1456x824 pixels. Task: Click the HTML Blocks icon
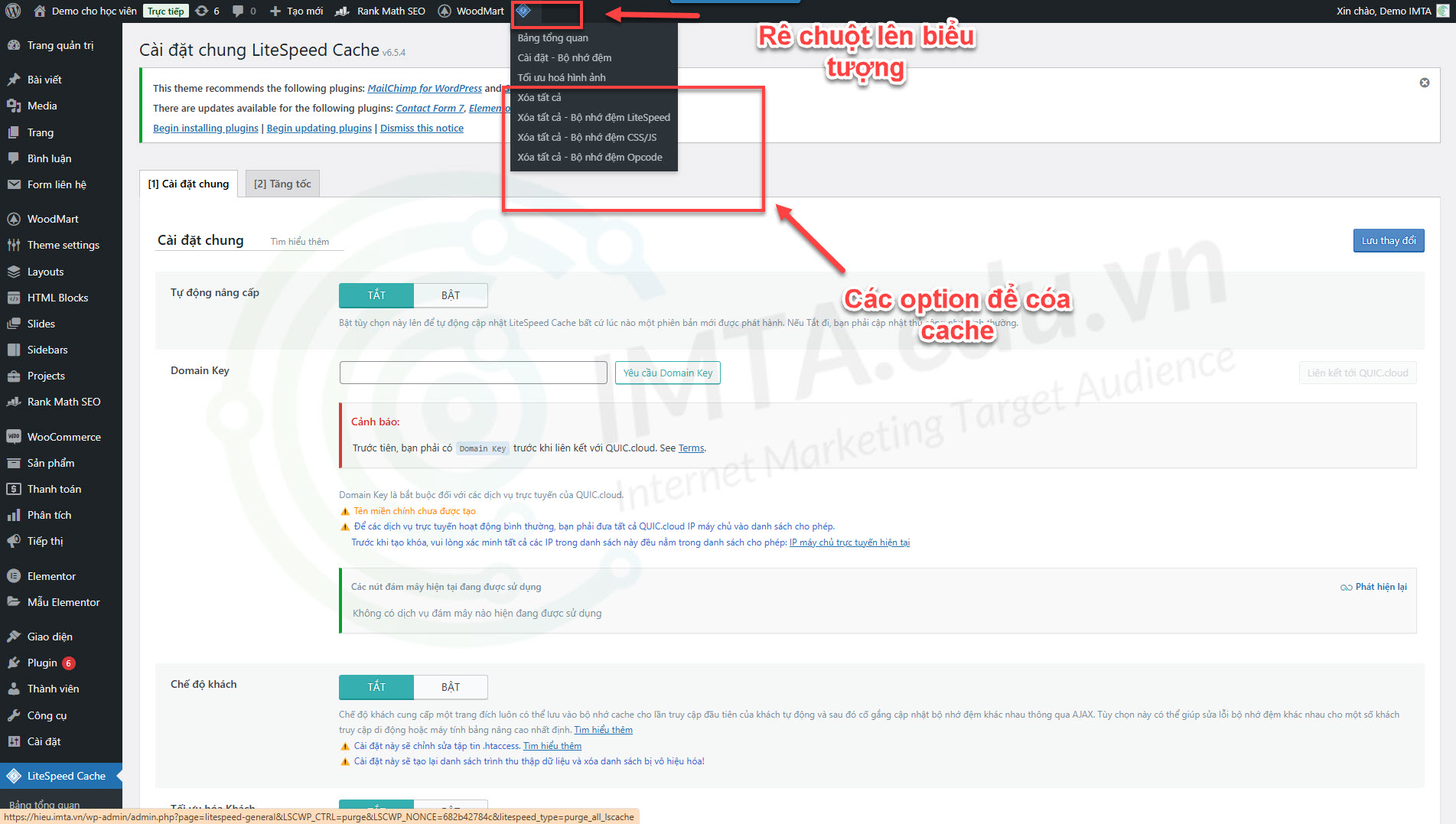point(14,298)
